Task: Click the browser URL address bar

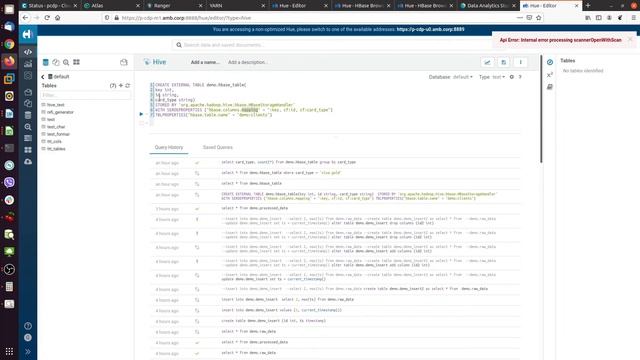Action: coord(314,18)
